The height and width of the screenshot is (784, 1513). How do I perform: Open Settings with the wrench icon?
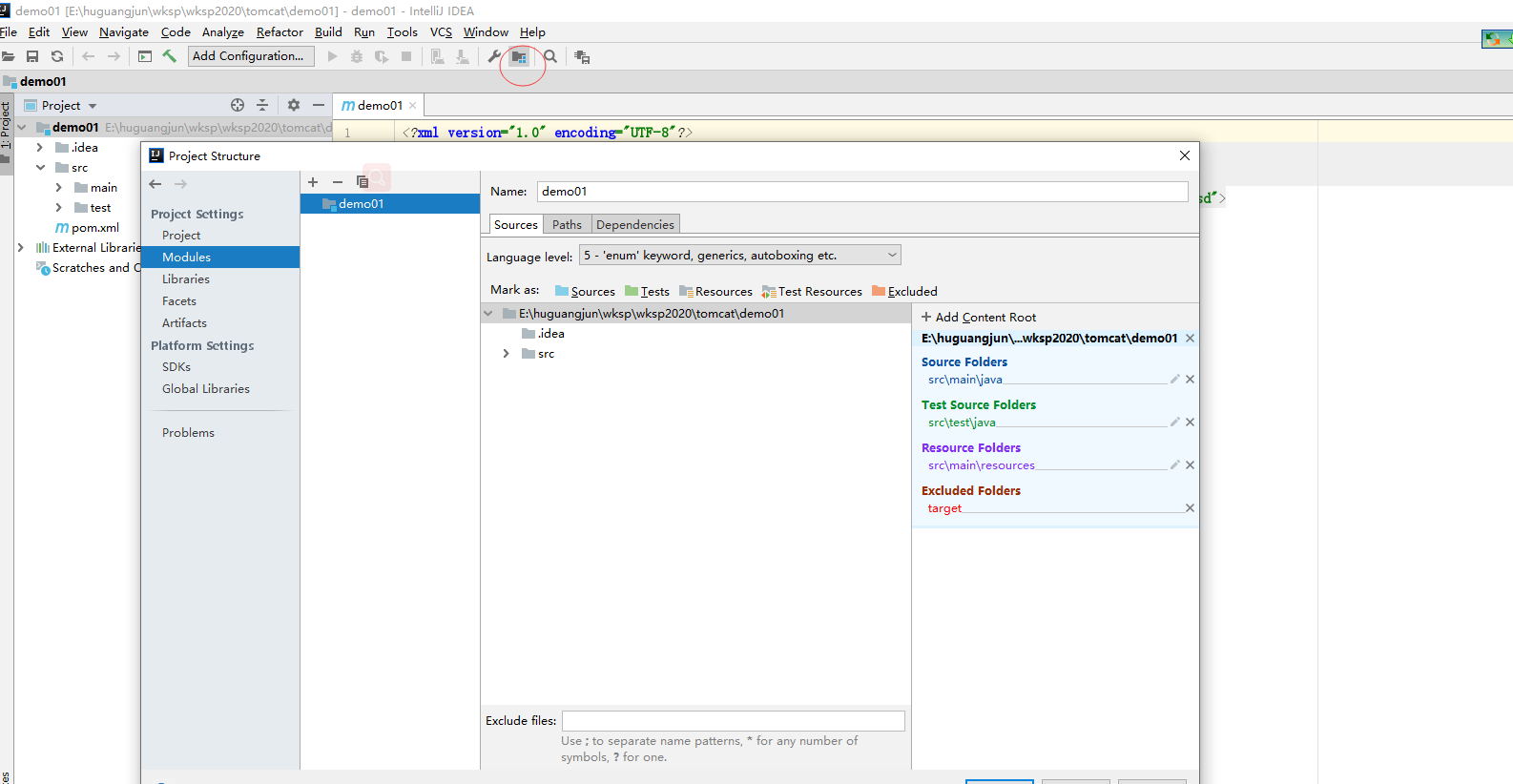click(x=494, y=56)
